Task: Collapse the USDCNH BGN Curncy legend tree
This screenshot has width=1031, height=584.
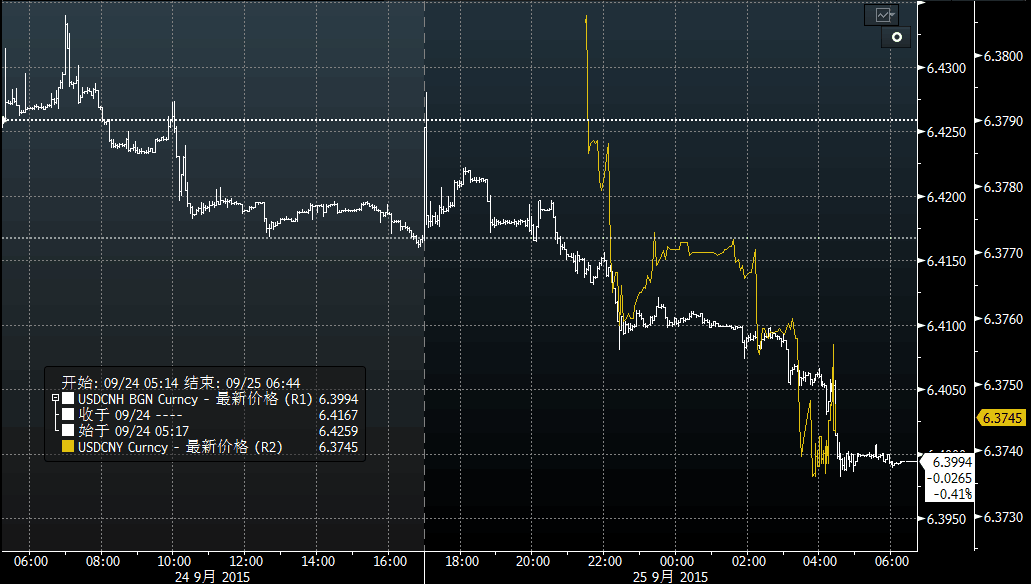Action: (54, 398)
